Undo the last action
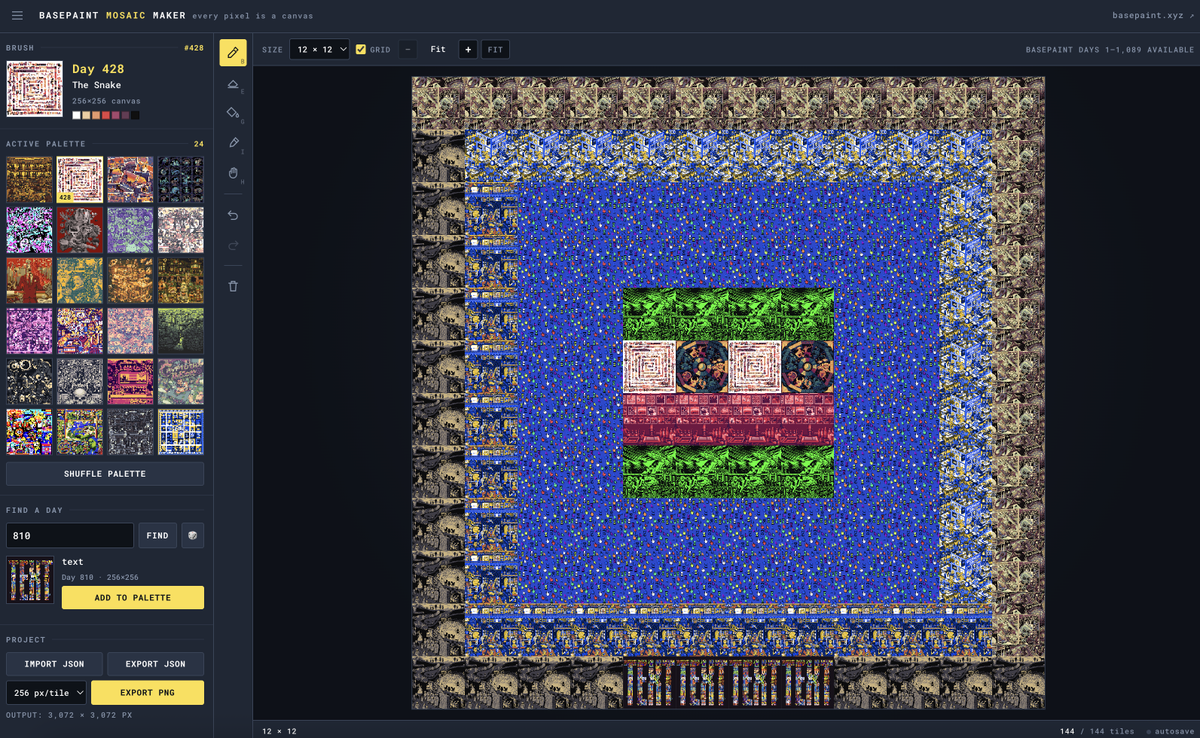 tap(233, 215)
